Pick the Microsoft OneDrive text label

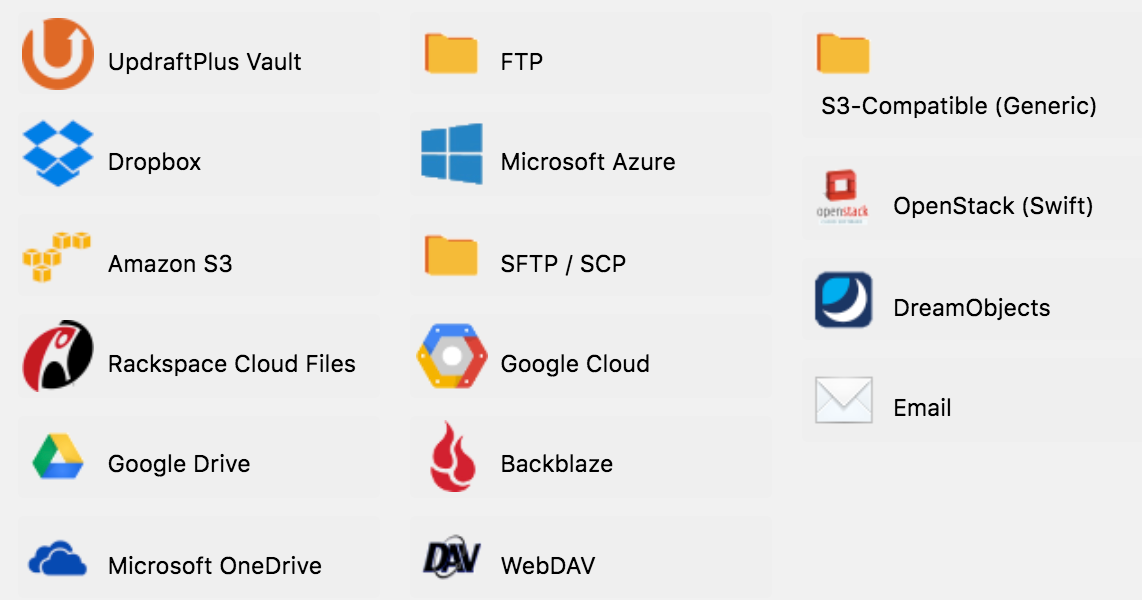click(x=215, y=566)
